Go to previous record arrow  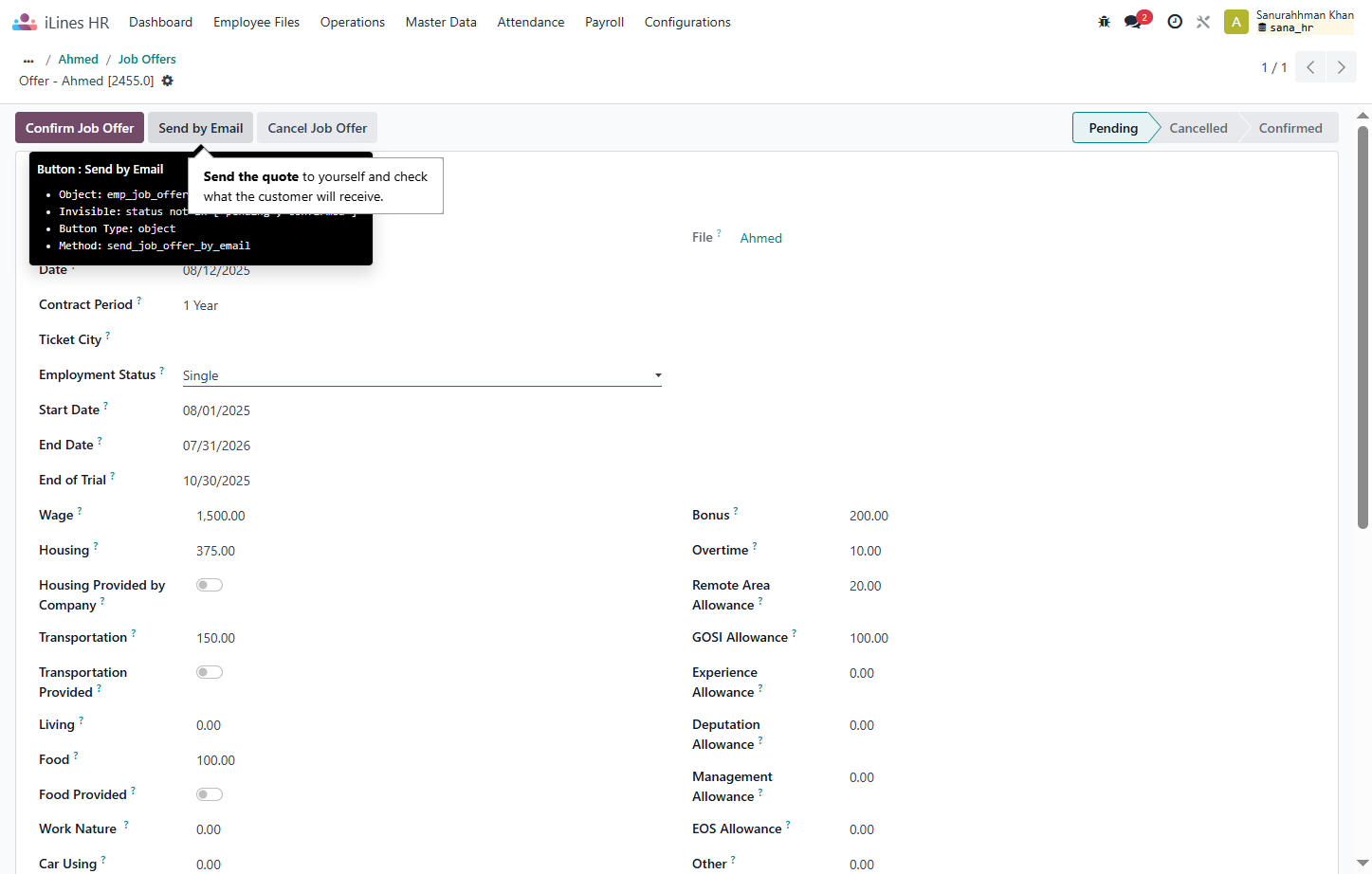click(1310, 67)
